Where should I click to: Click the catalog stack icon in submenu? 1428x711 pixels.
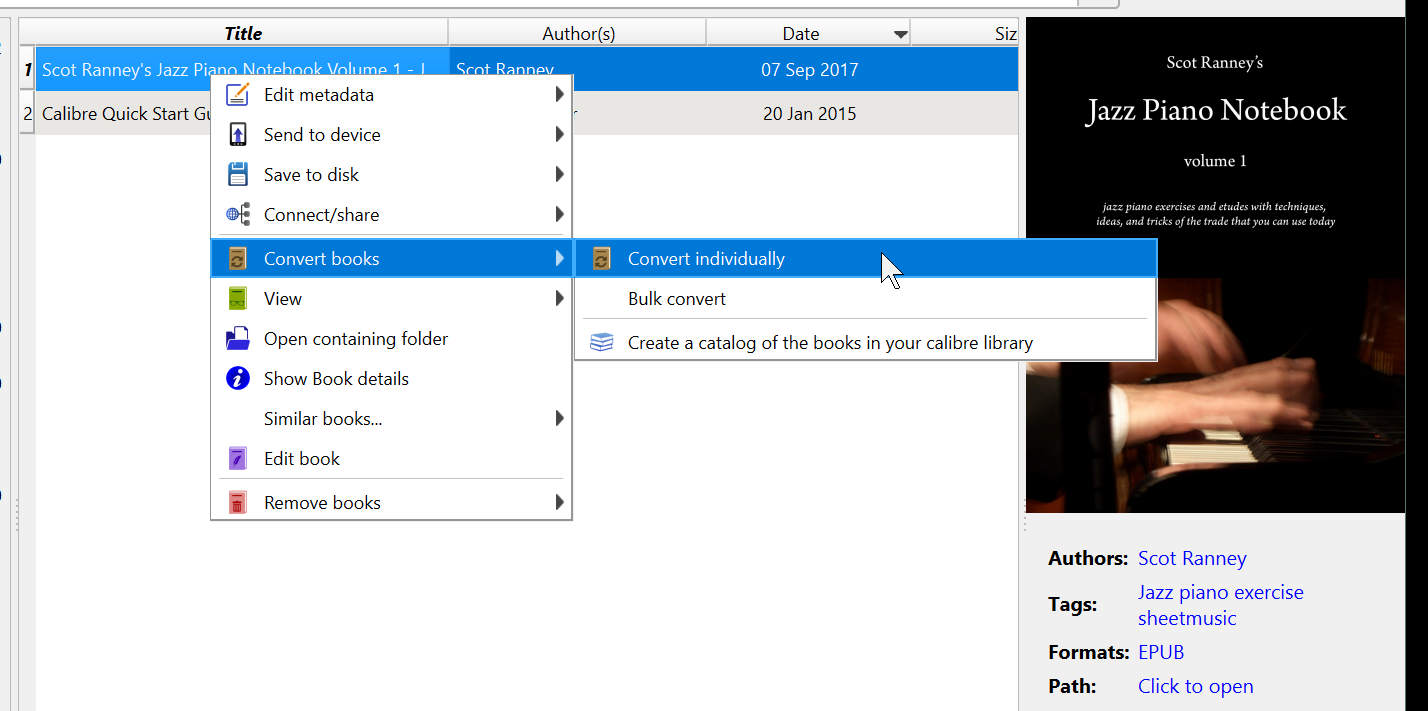pyautogui.click(x=601, y=343)
